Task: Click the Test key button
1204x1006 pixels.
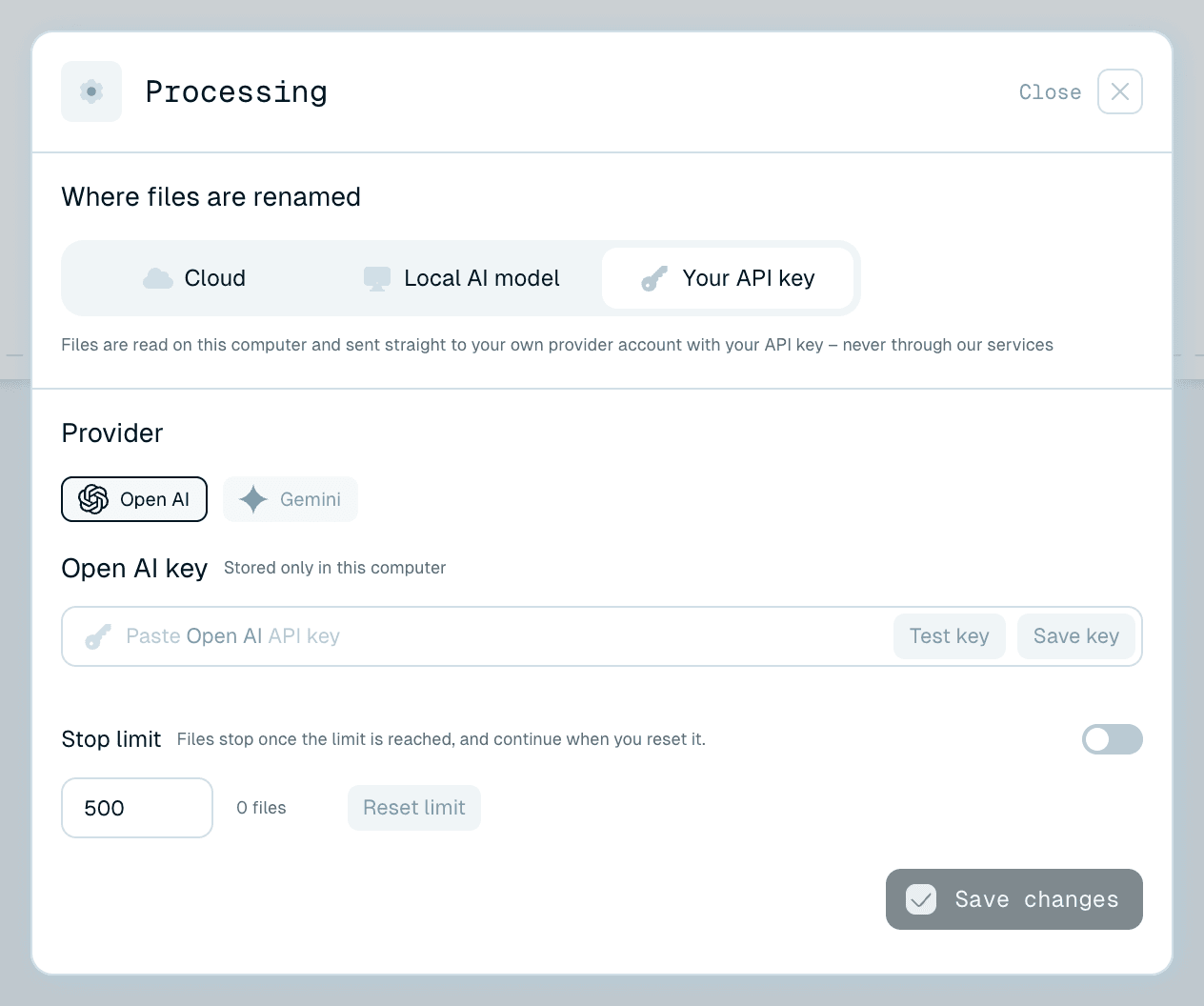Action: 950,636
